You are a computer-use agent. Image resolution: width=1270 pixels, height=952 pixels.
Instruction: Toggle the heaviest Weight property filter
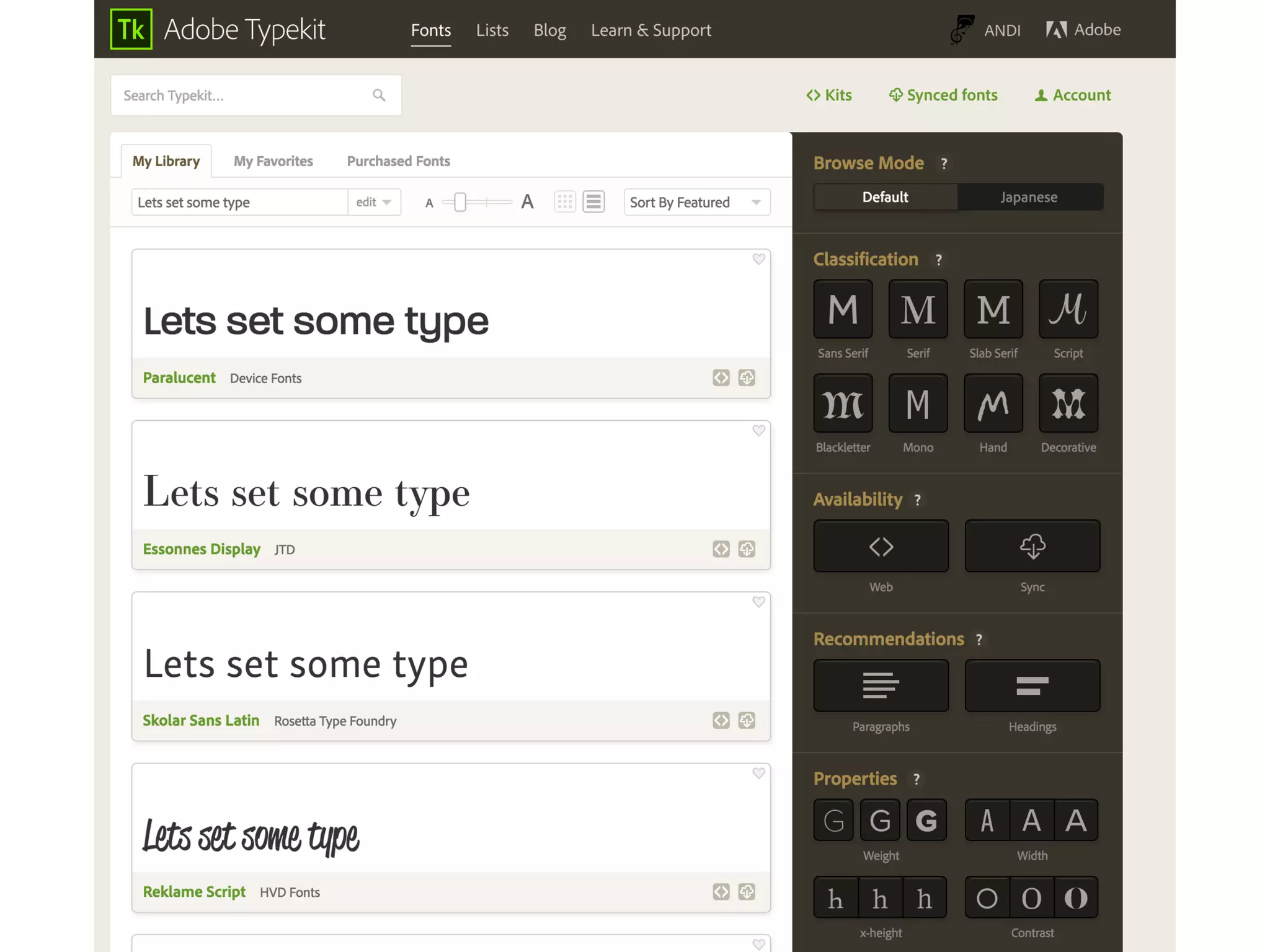pos(926,821)
